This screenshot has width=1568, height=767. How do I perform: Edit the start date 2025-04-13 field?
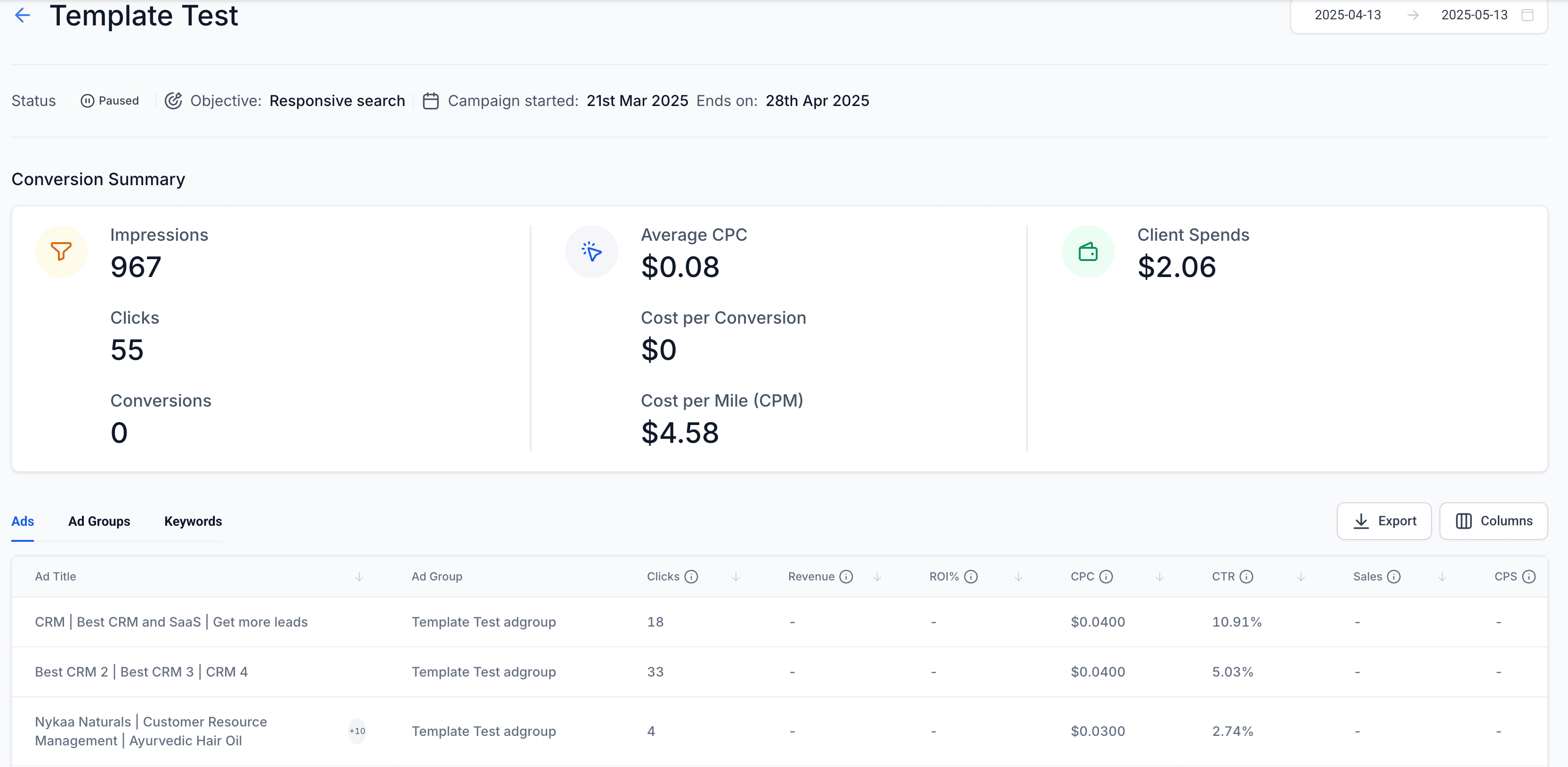(x=1348, y=15)
